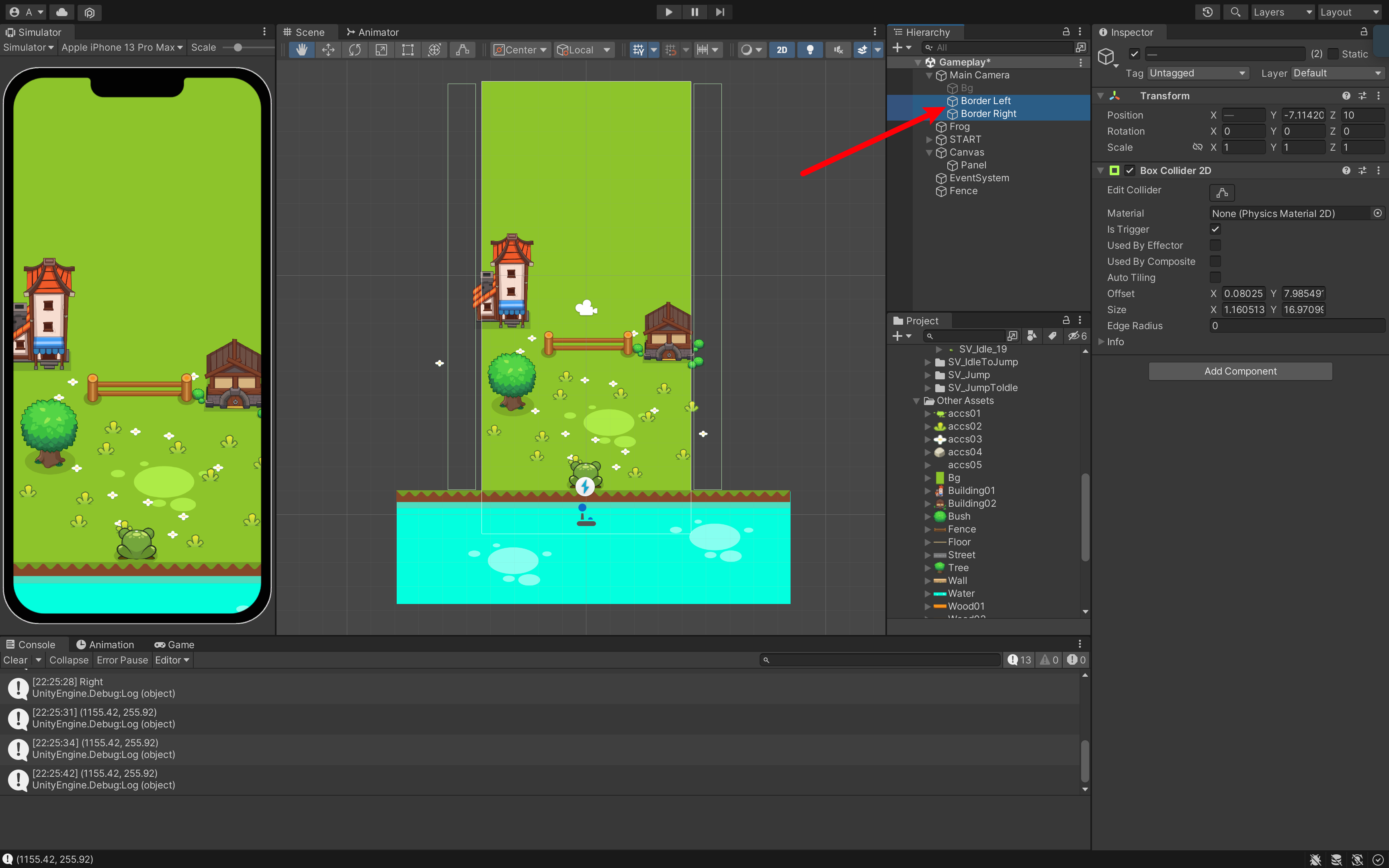Select the Move tool
The image size is (1389, 868).
coord(328,50)
